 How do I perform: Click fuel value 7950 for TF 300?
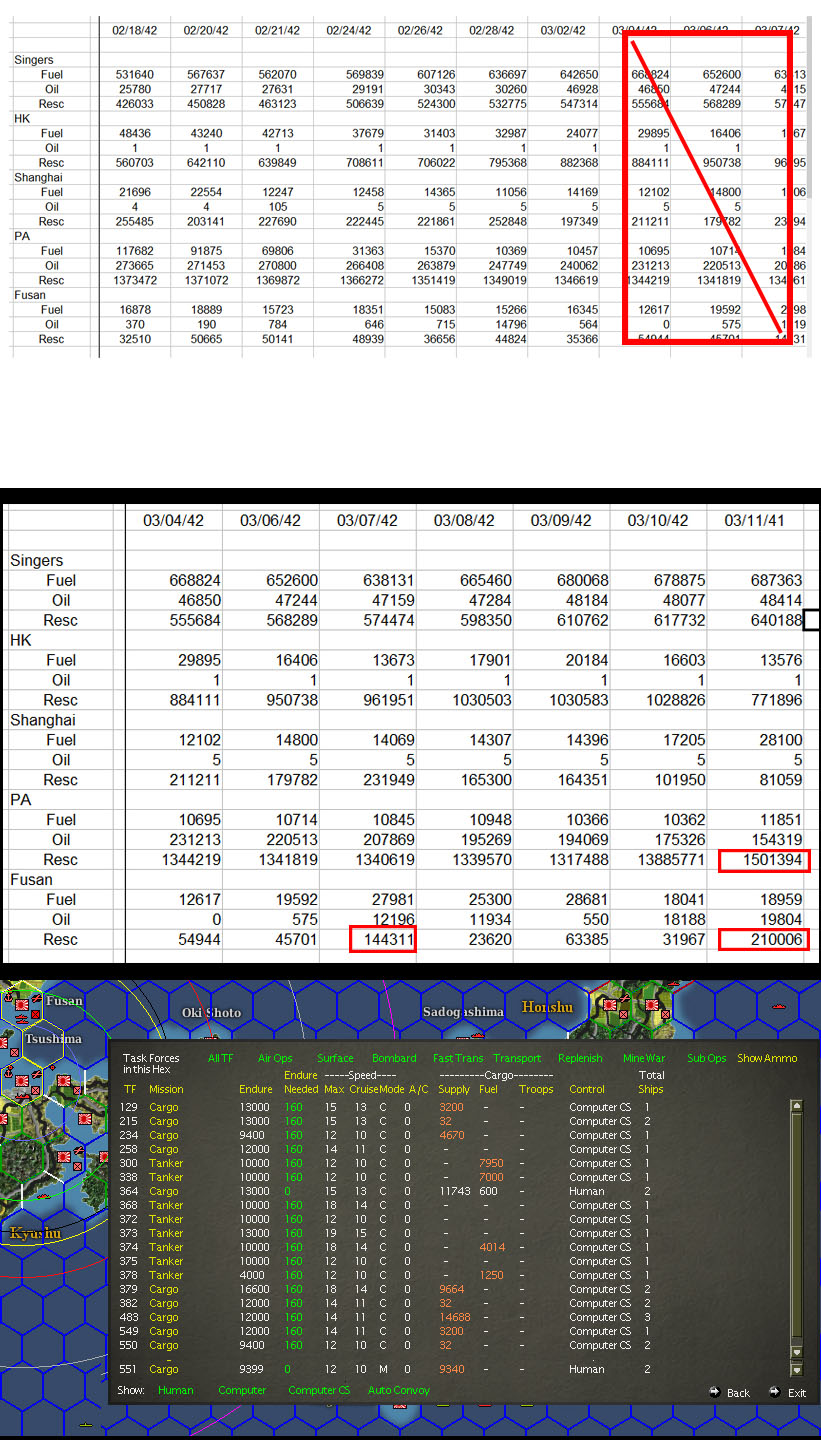click(490, 1163)
